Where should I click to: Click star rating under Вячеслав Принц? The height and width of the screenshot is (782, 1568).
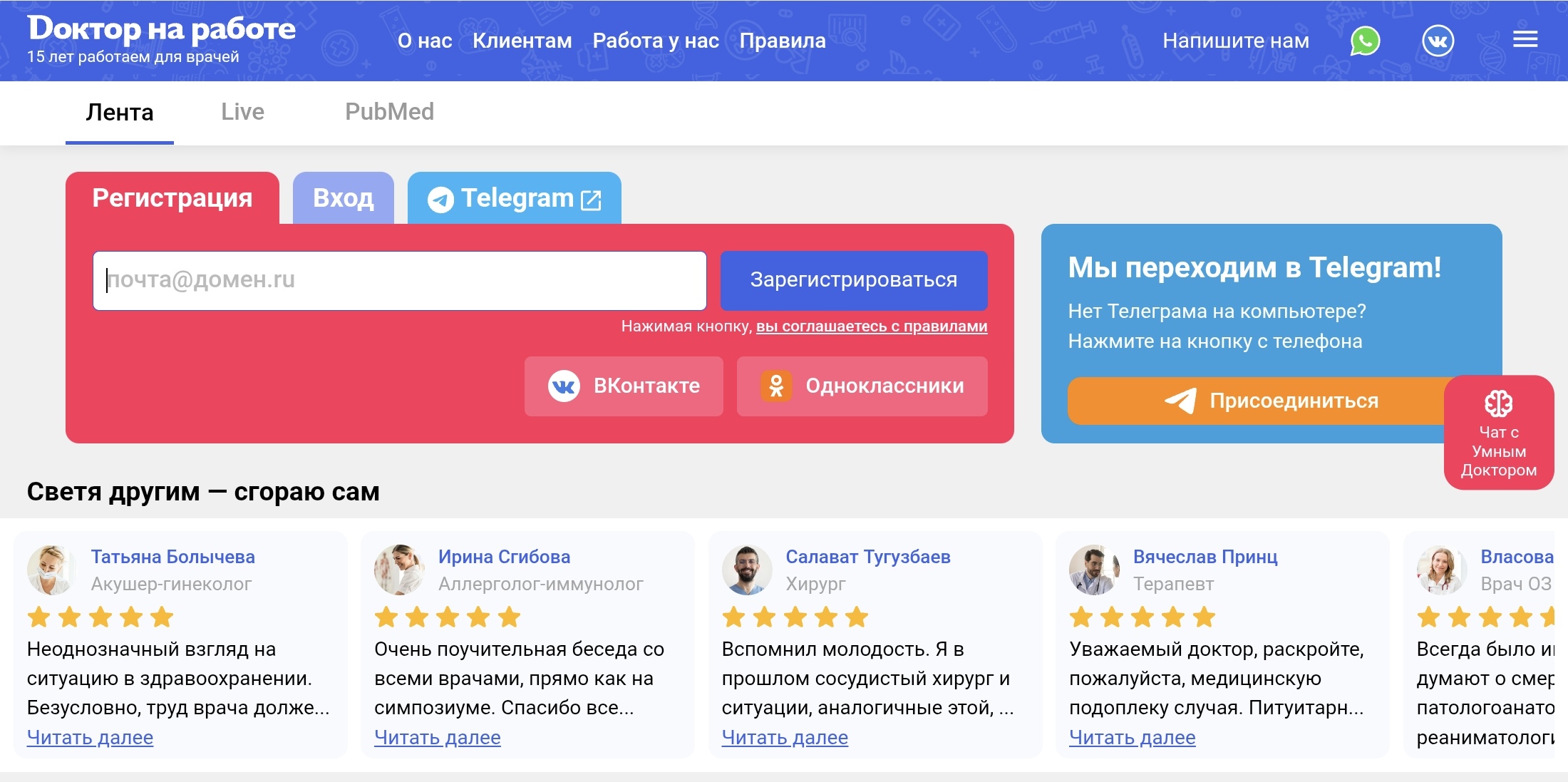1143,617
